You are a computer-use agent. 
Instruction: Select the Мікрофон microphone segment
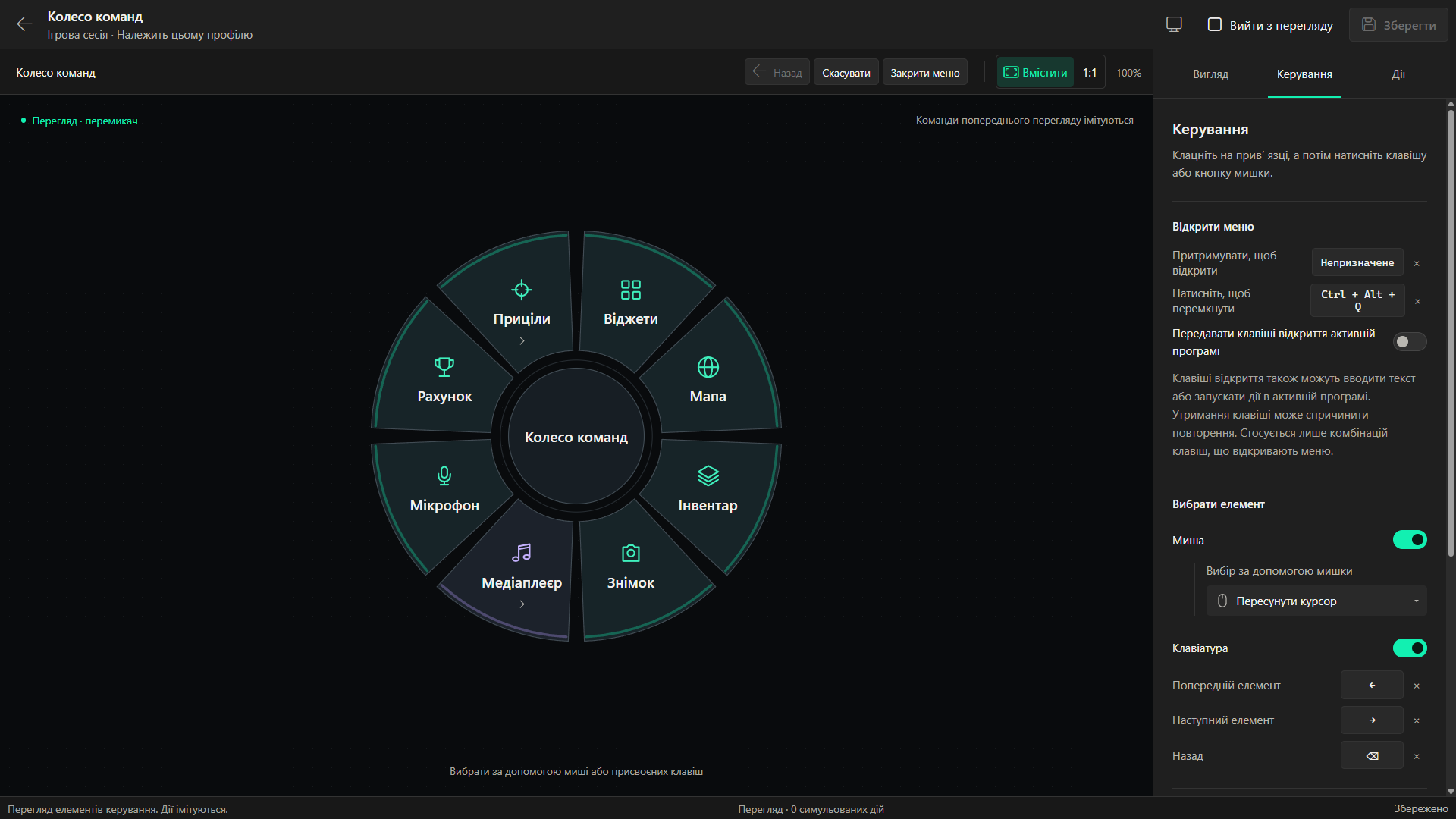(x=444, y=490)
